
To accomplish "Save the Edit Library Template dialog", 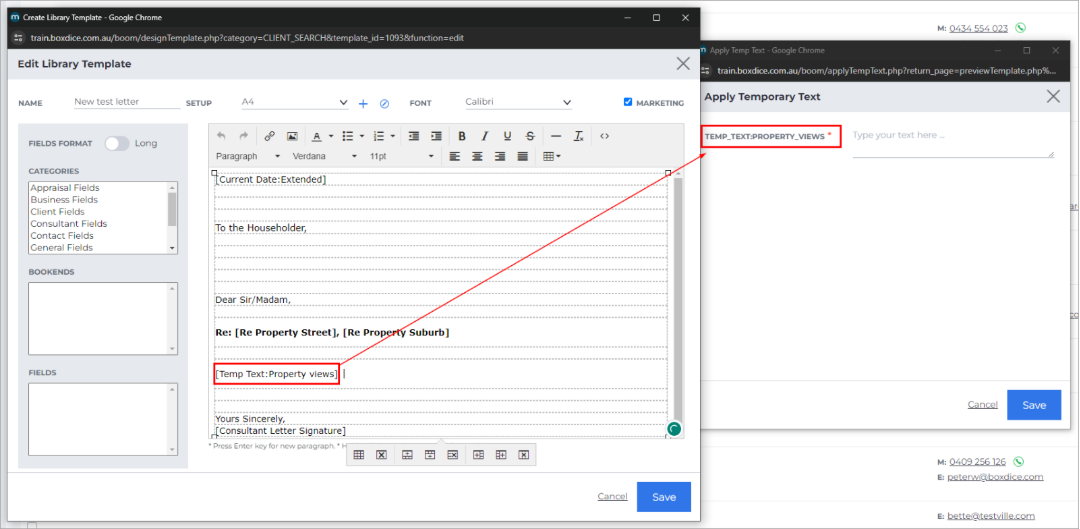I will 663,497.
